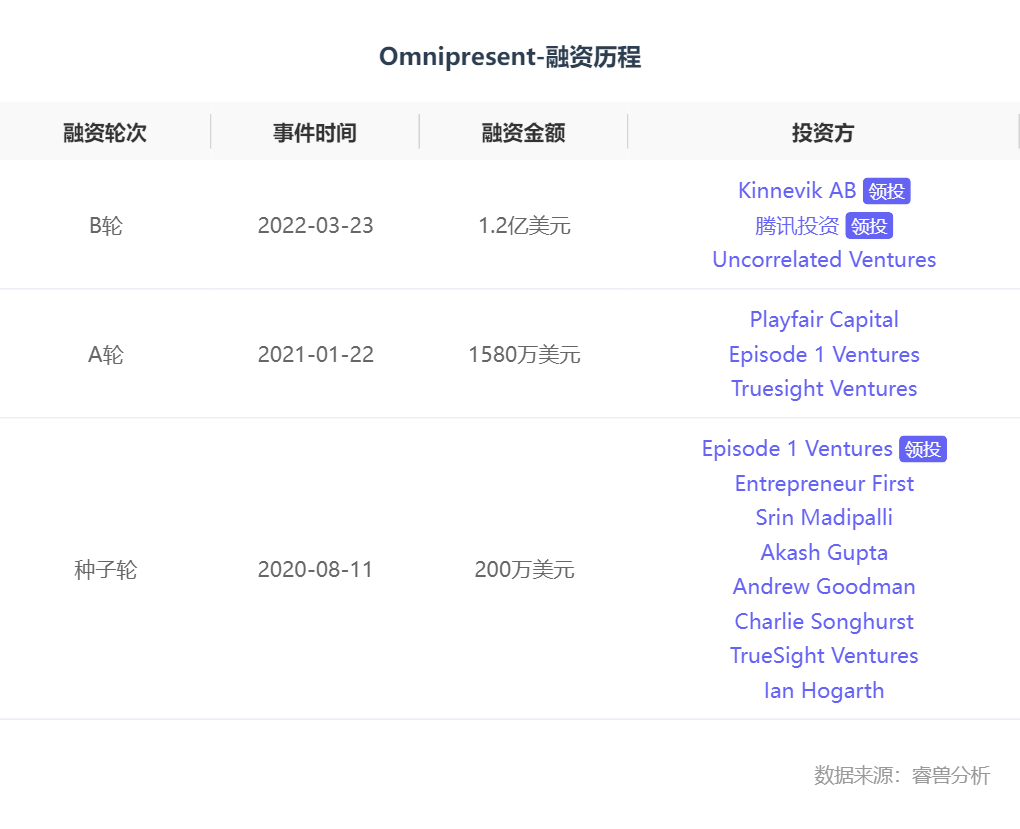Click the amount 1.2亿美元

pyautogui.click(x=524, y=226)
